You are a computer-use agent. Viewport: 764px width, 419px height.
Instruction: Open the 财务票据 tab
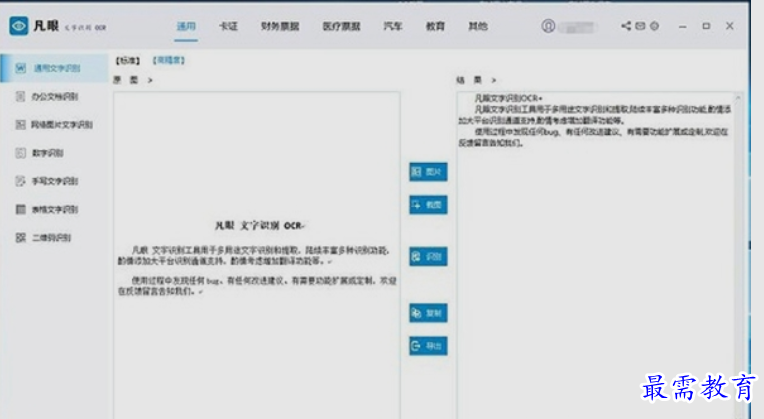(x=280, y=26)
